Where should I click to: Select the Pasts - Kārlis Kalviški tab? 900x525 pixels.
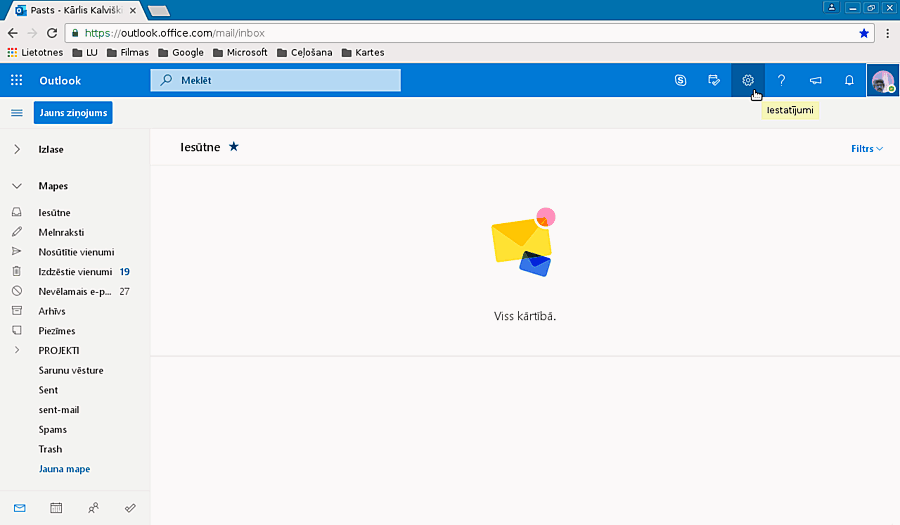(x=75, y=10)
